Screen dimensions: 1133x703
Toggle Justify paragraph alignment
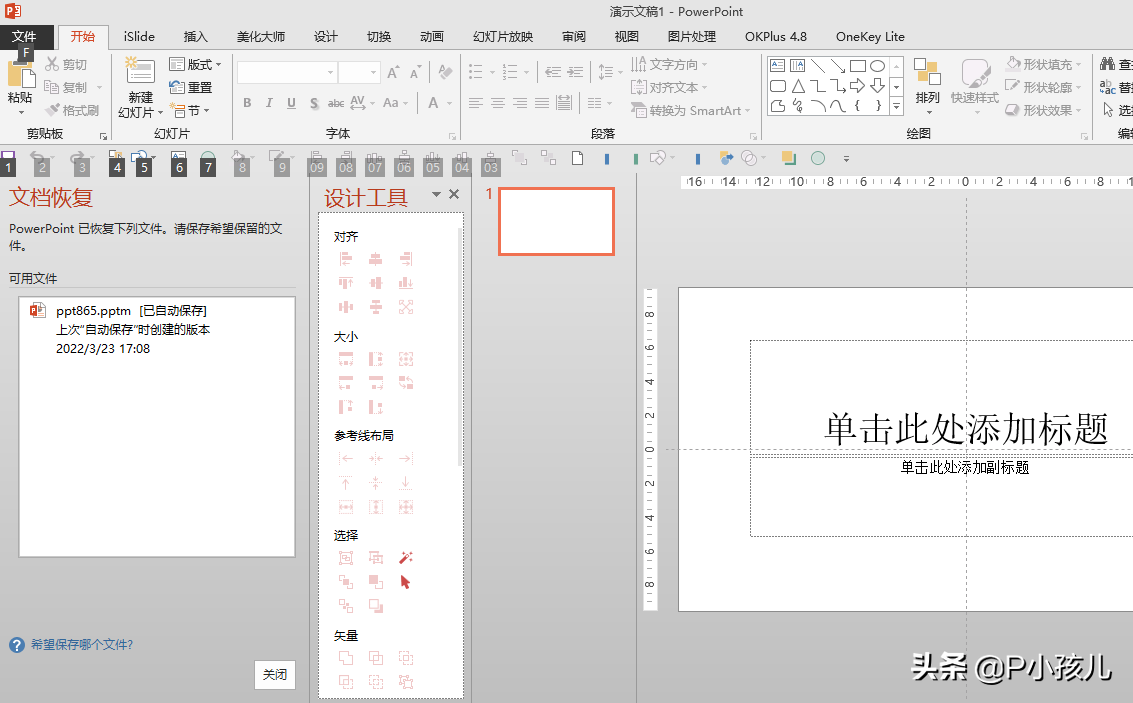(x=542, y=103)
